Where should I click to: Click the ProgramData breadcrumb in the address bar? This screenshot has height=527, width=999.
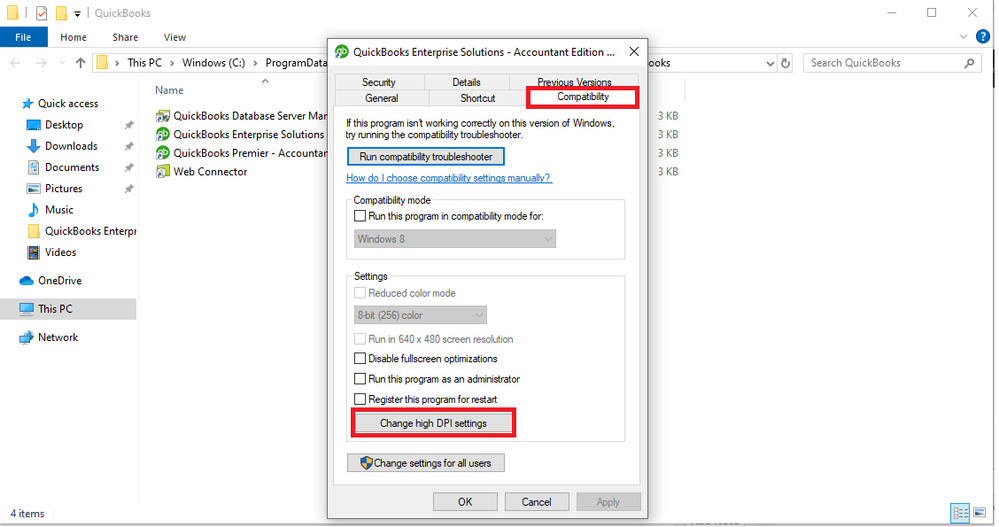pos(296,63)
